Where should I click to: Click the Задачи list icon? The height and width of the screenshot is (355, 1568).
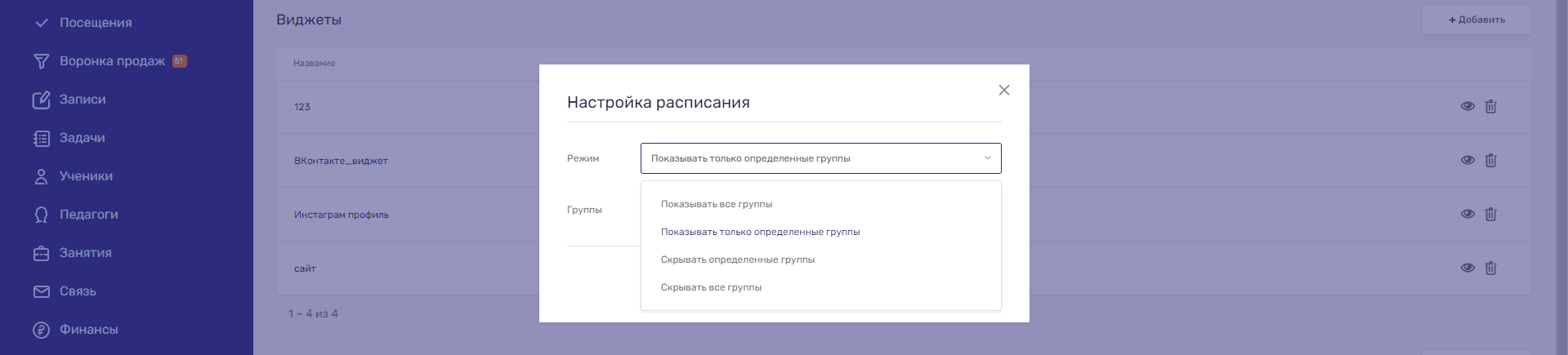point(42,138)
